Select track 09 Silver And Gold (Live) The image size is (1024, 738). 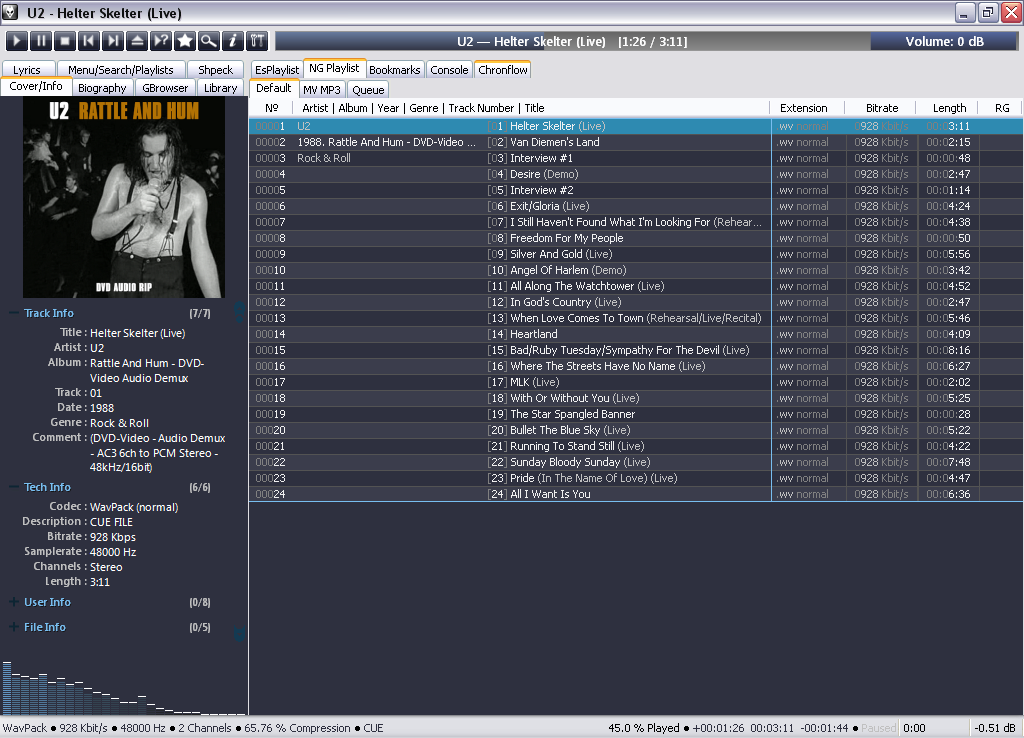tap(635, 254)
